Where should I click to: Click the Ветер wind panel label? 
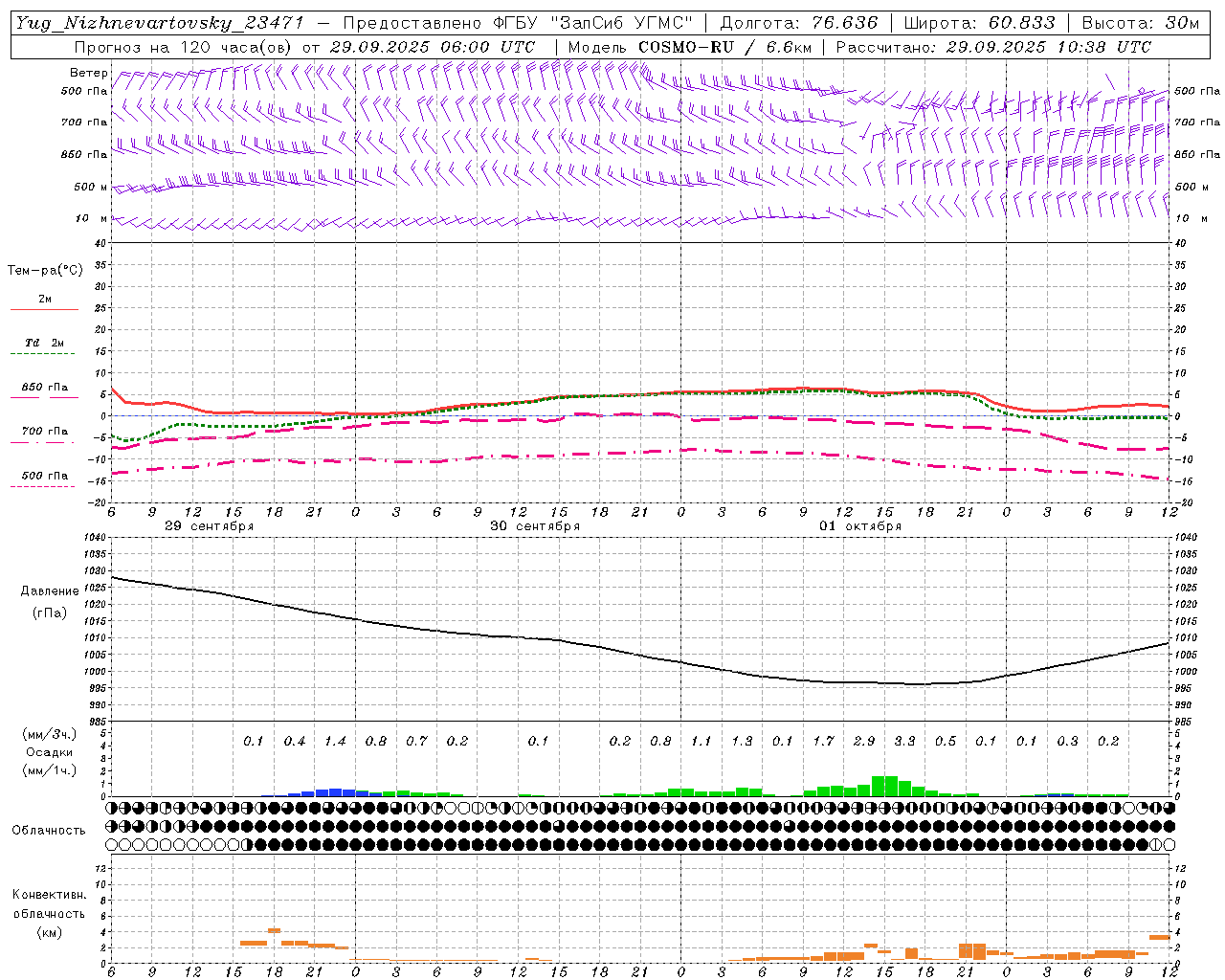point(88,73)
